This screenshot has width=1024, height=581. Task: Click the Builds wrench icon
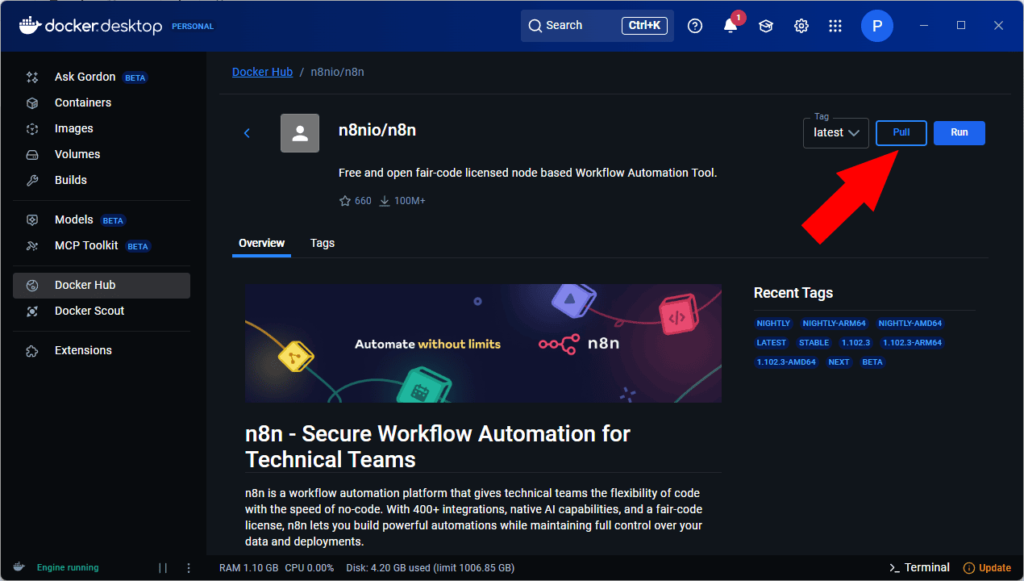pos(32,180)
